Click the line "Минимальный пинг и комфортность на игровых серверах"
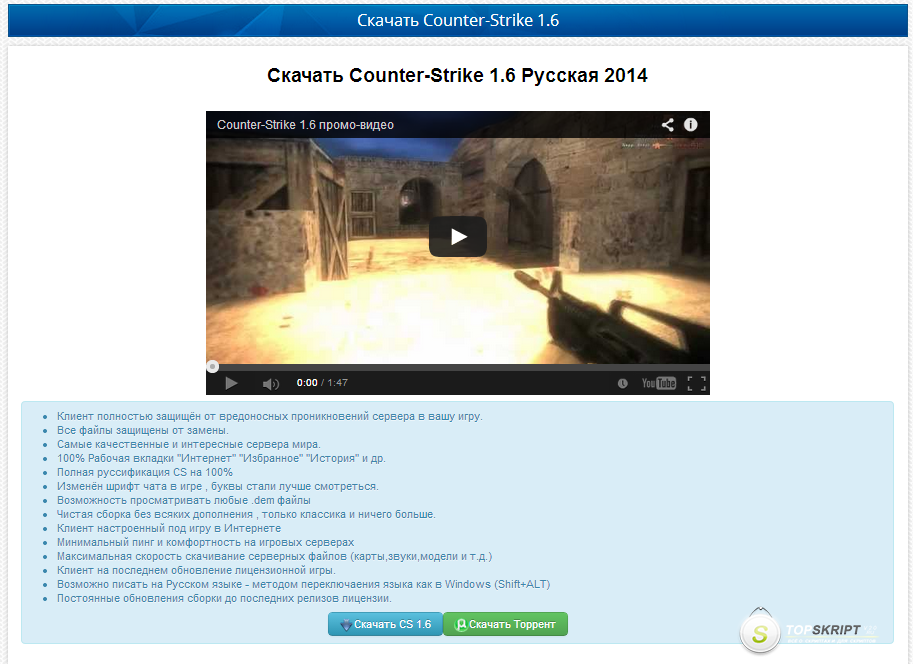 [206, 542]
